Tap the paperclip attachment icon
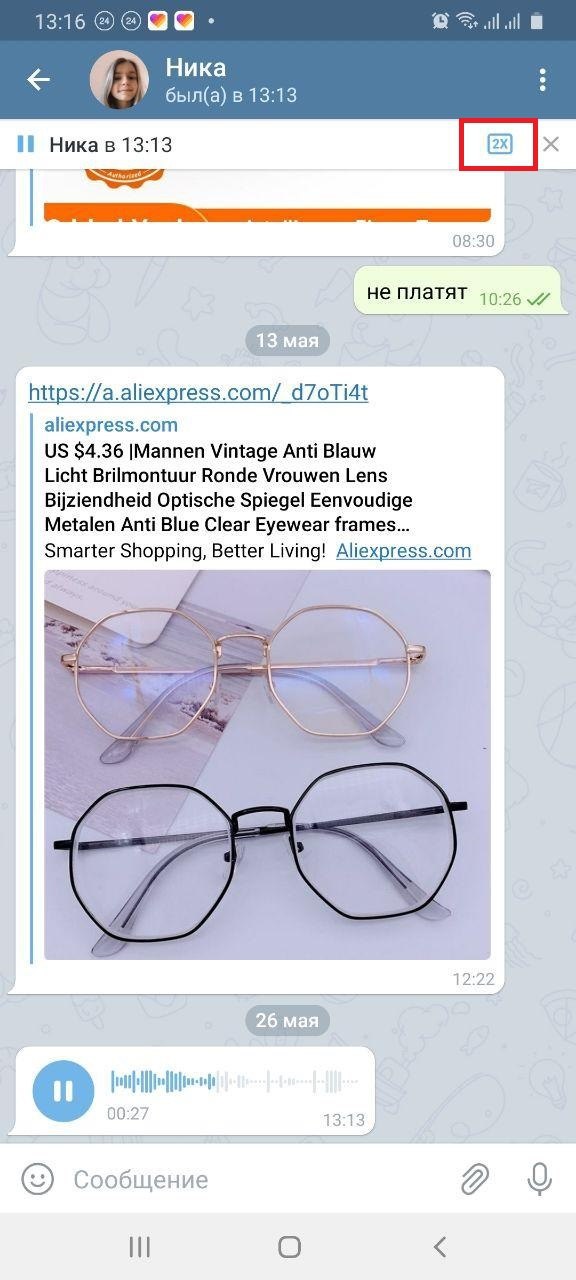 click(x=474, y=1180)
